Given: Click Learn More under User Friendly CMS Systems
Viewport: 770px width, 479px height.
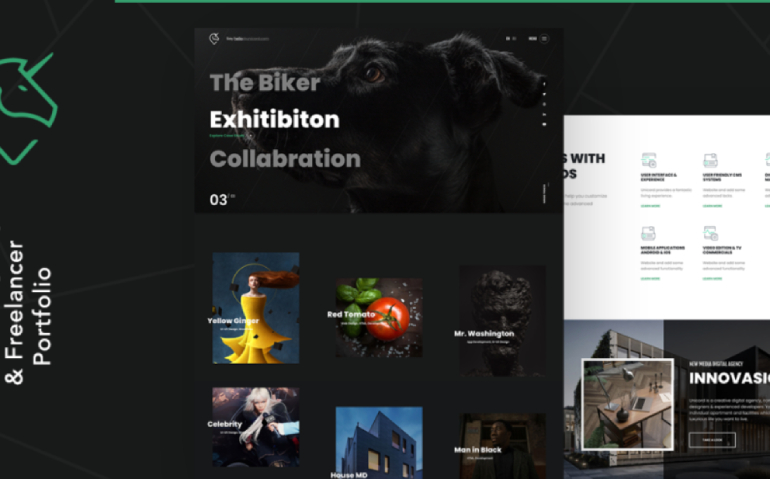Looking at the screenshot, I should (712, 206).
